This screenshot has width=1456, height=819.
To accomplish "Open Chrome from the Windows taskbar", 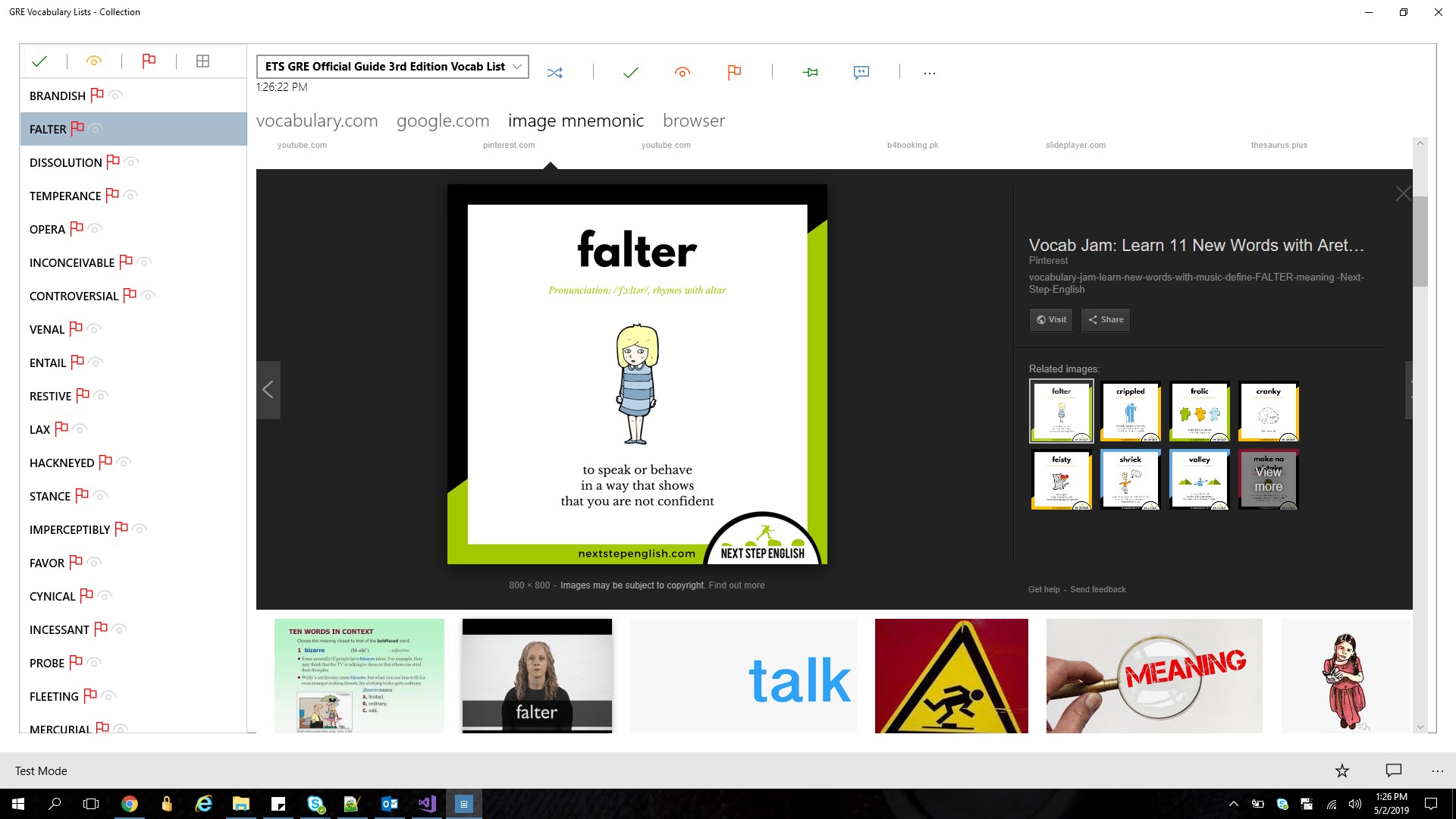I will click(130, 804).
